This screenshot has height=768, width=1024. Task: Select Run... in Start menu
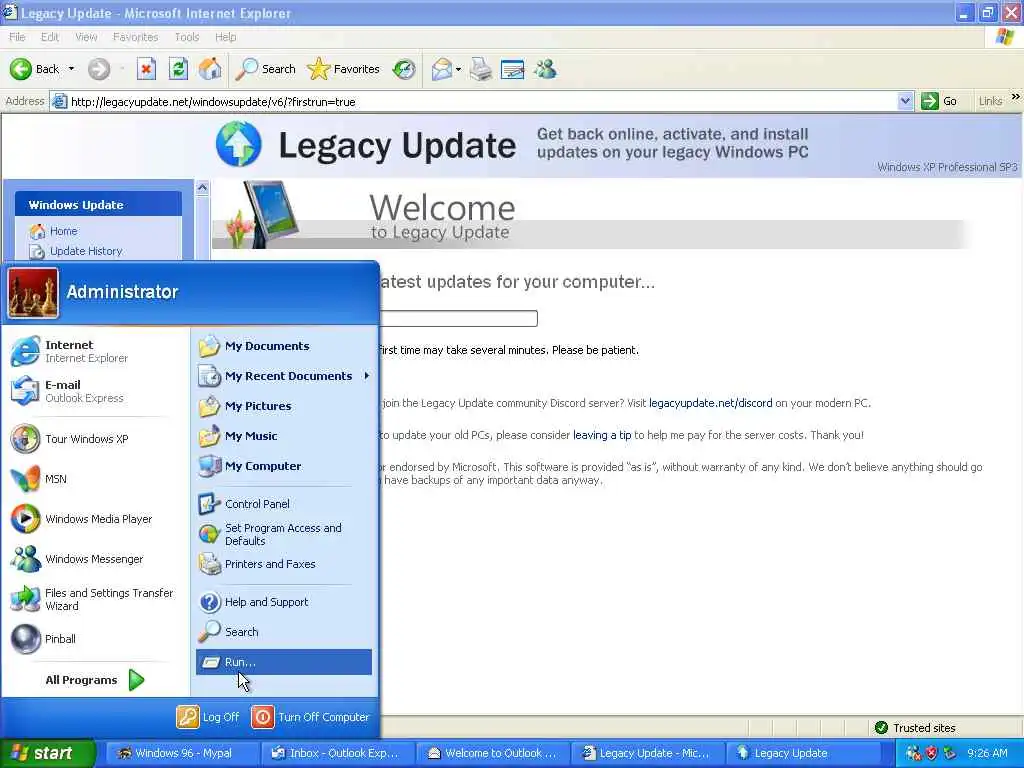pyautogui.click(x=284, y=662)
